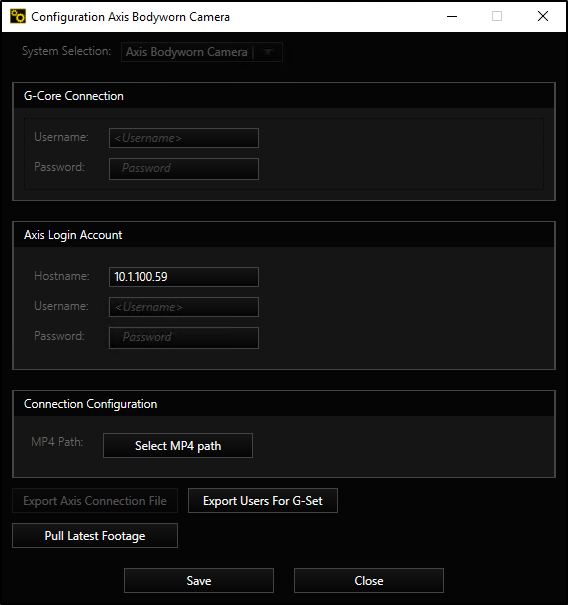
Task: Click the Select MP4 path button
Action: coord(178,446)
